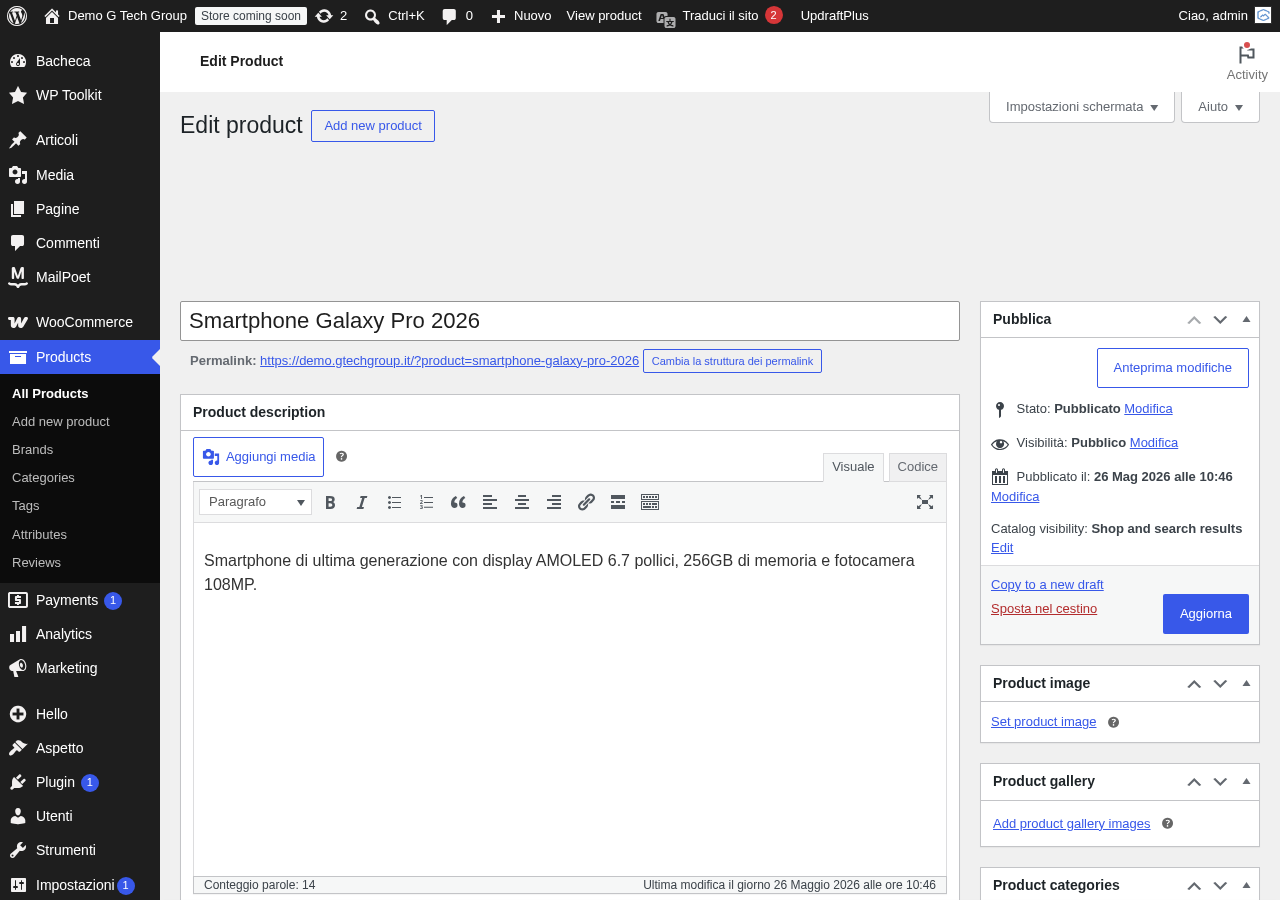Screen dimensions: 1280x900
Task: Click Cambia la struttura dei permalink
Action: click(732, 361)
